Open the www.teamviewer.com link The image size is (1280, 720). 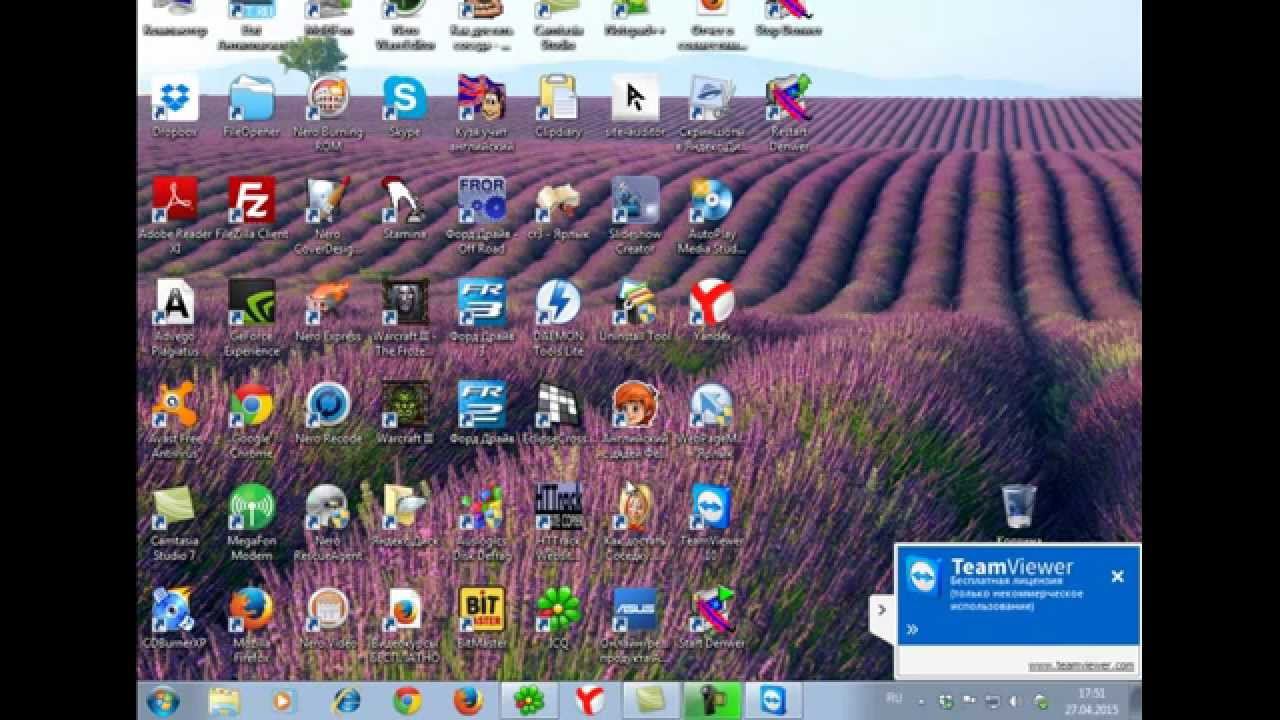pos(1081,665)
